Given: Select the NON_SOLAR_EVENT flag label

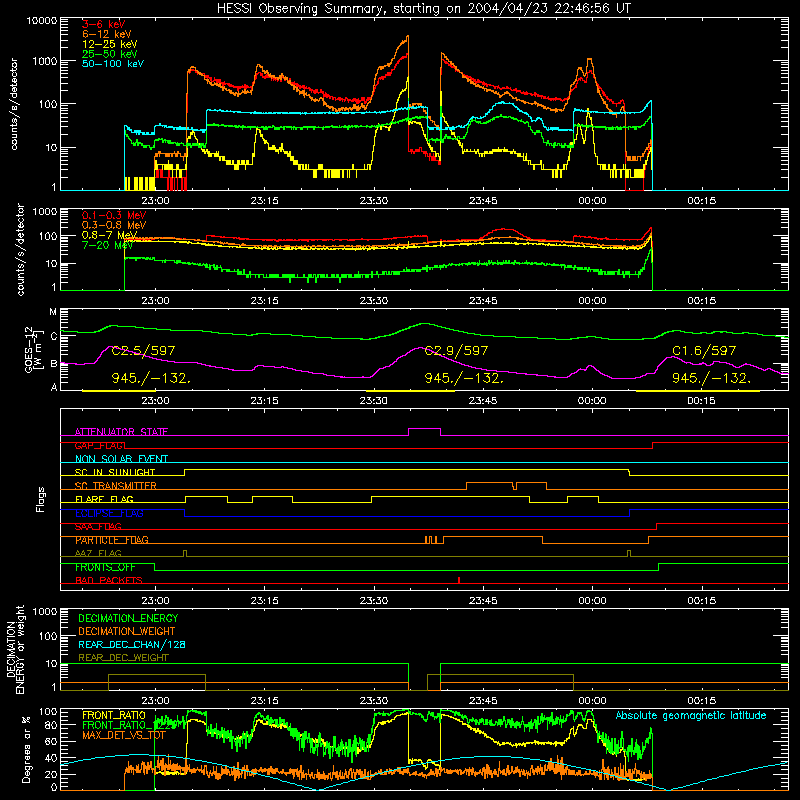Looking at the screenshot, I should coord(121,459).
